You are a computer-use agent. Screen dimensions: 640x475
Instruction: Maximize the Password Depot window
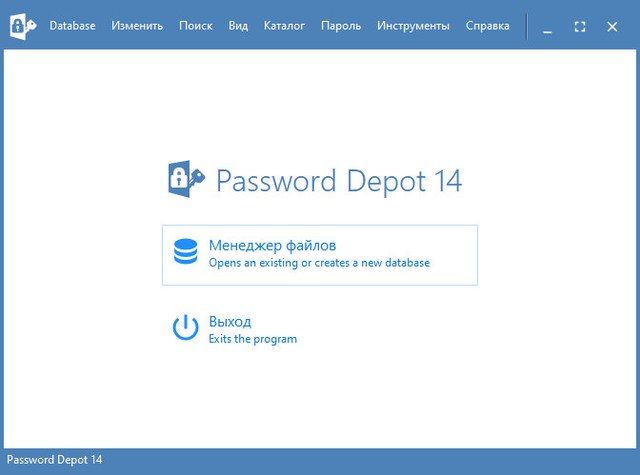[x=580, y=27]
